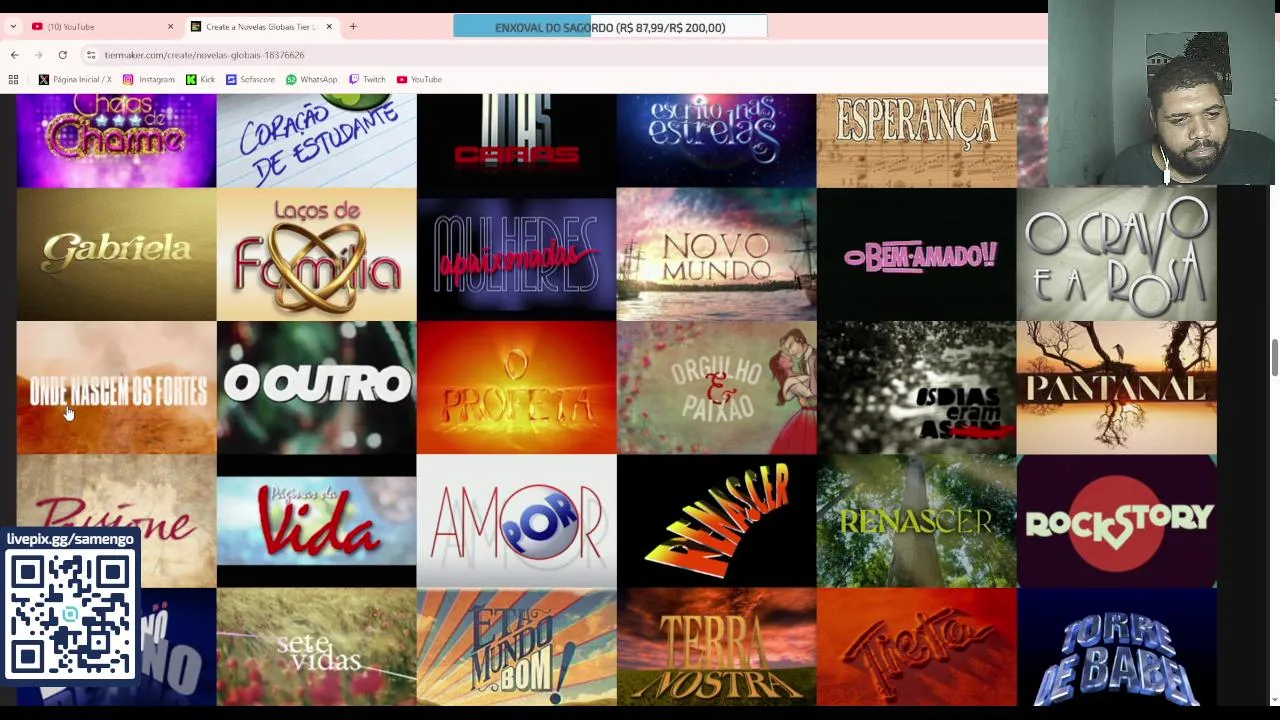
Task: Select the Escrito nas Estrelas thumbnail
Action: (x=716, y=141)
